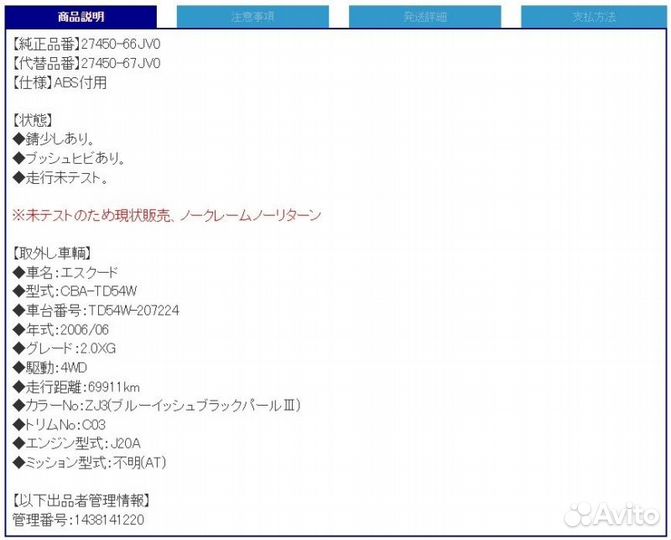Click the Avito watermark logo
This screenshot has width=671, height=540.
pos(612,514)
